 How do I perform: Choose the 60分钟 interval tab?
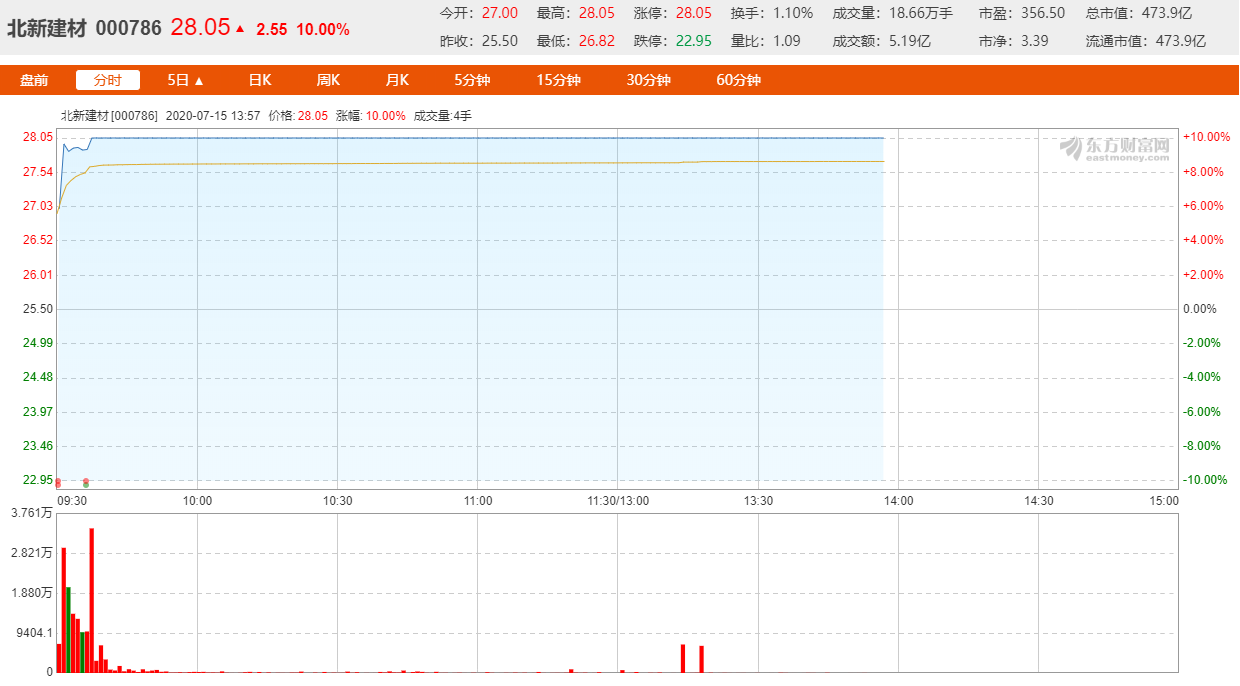click(x=738, y=80)
